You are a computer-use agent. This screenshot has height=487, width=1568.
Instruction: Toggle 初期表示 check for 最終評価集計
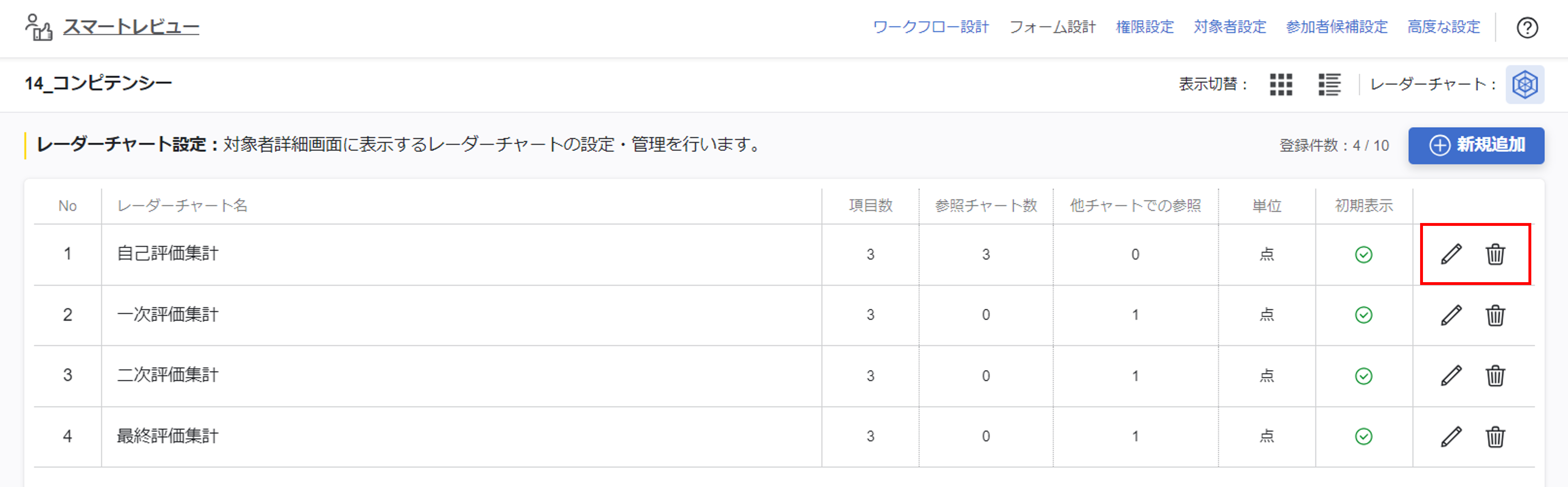1363,436
